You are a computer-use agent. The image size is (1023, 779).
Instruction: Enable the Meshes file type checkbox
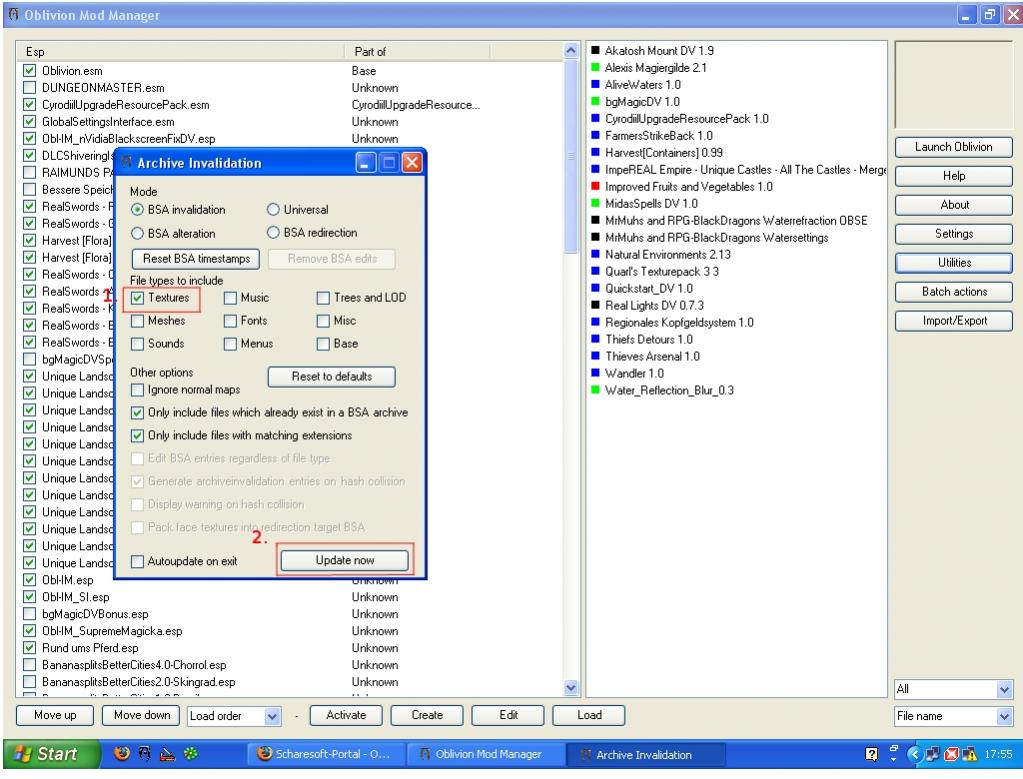click(139, 321)
